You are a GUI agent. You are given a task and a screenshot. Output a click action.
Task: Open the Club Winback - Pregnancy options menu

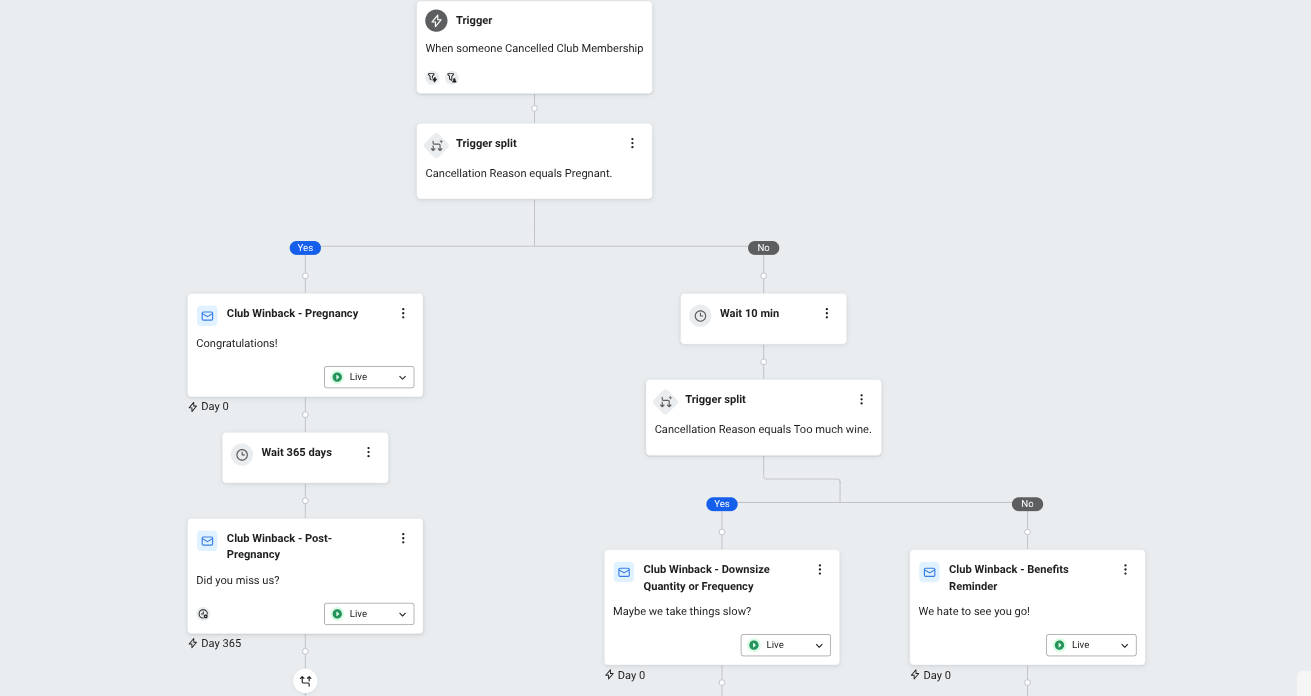coord(403,314)
